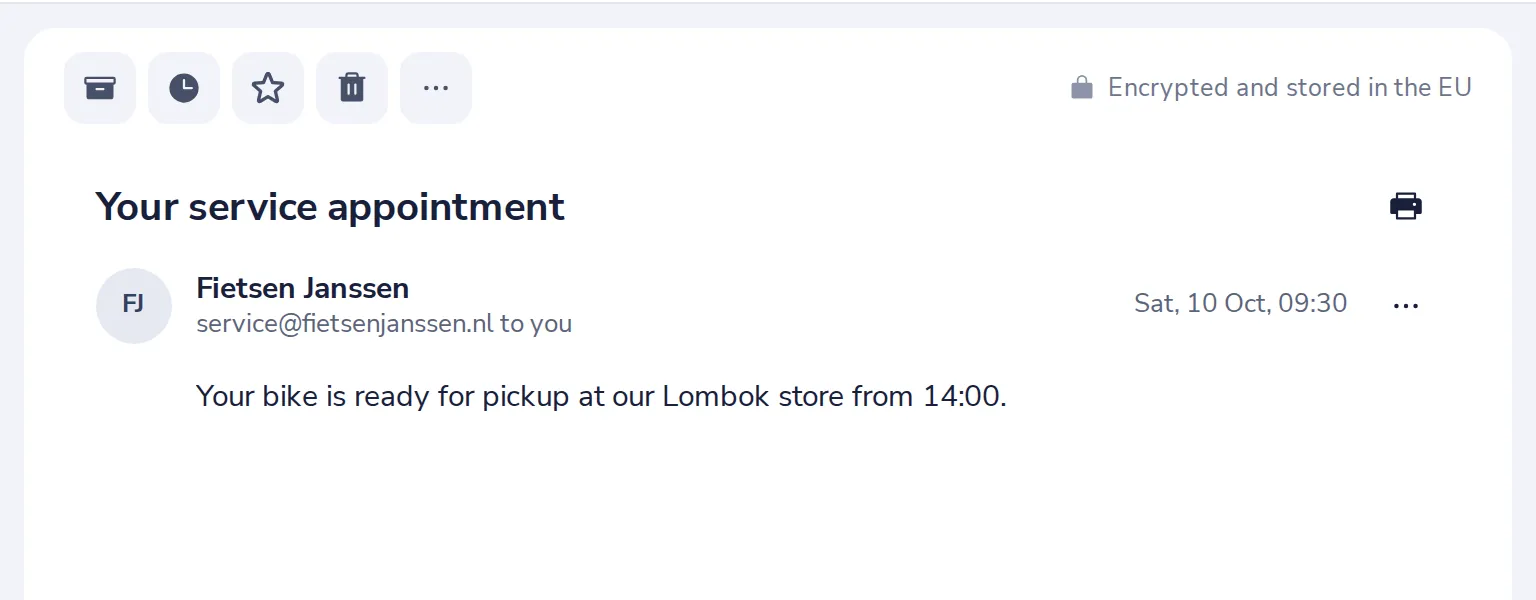Delete the email with the trash icon
The width and height of the screenshot is (1536, 600).
[x=352, y=88]
